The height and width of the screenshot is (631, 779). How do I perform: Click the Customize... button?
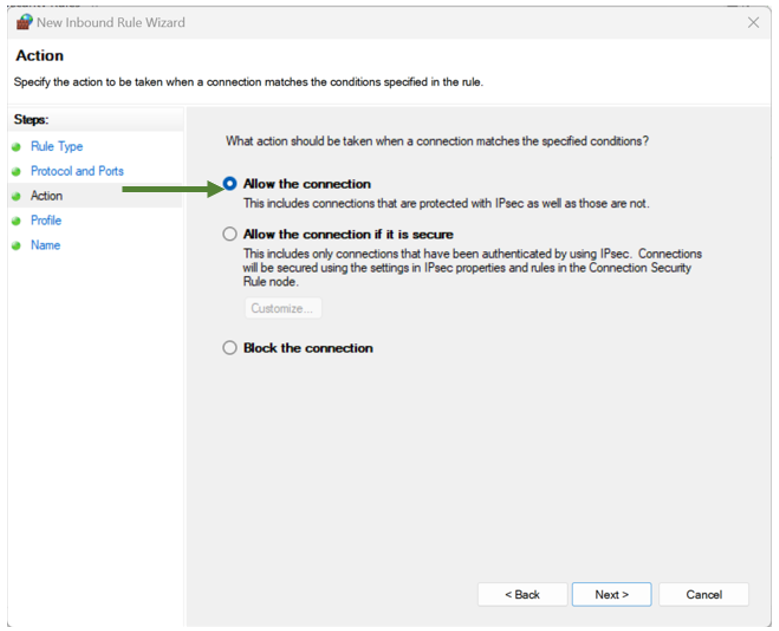click(283, 308)
